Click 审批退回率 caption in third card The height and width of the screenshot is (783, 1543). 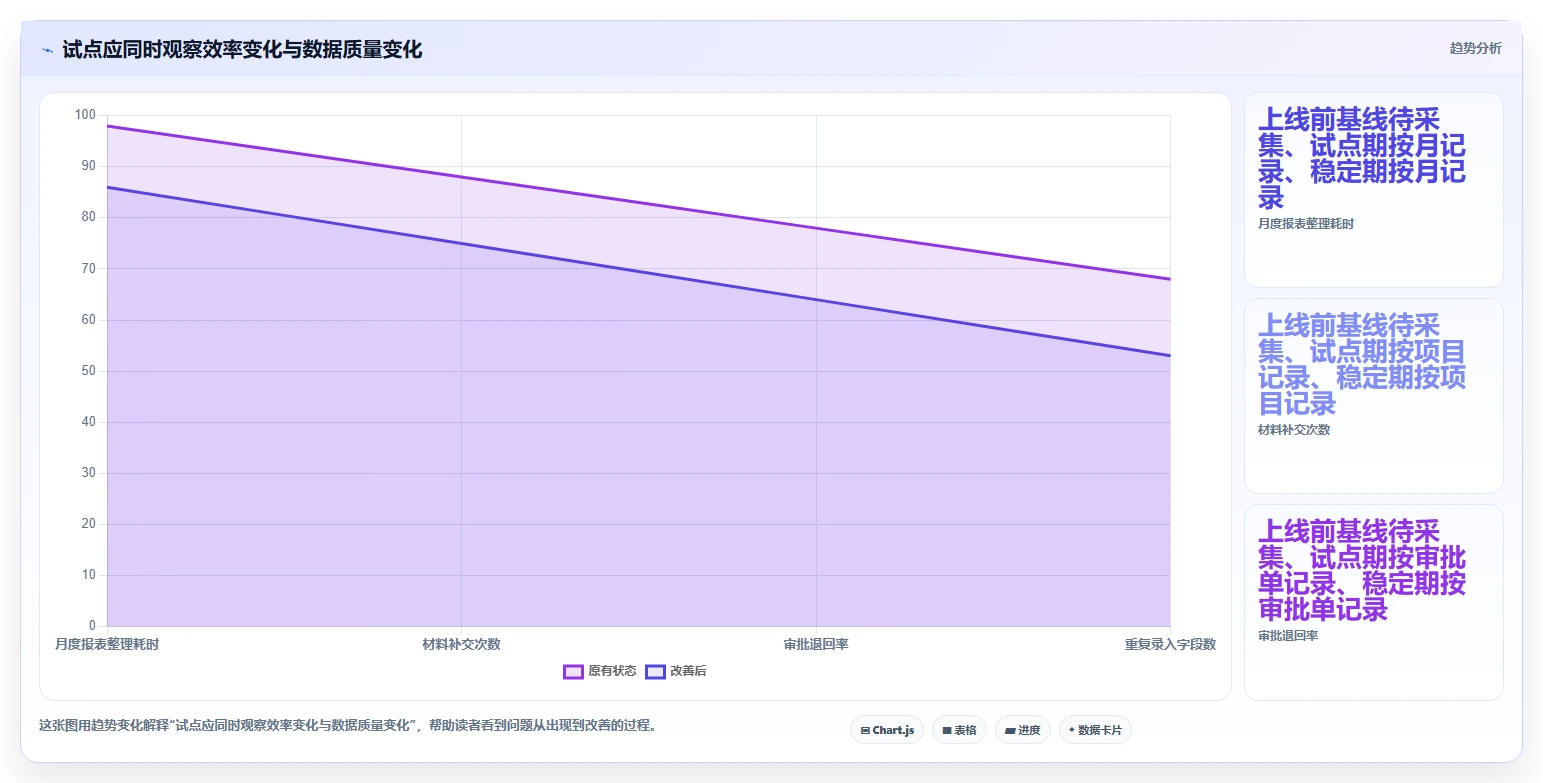tap(1288, 636)
